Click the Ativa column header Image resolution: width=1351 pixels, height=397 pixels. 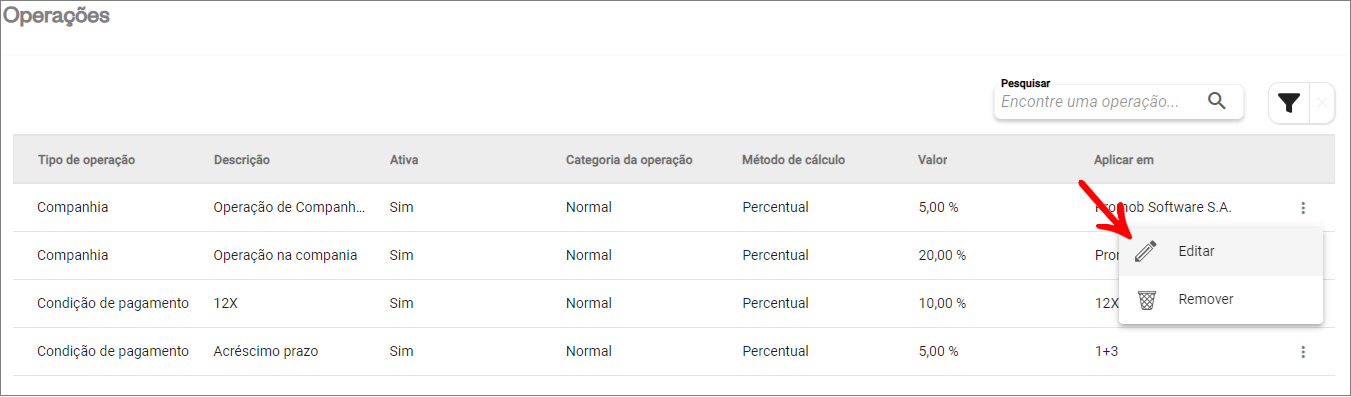404,160
